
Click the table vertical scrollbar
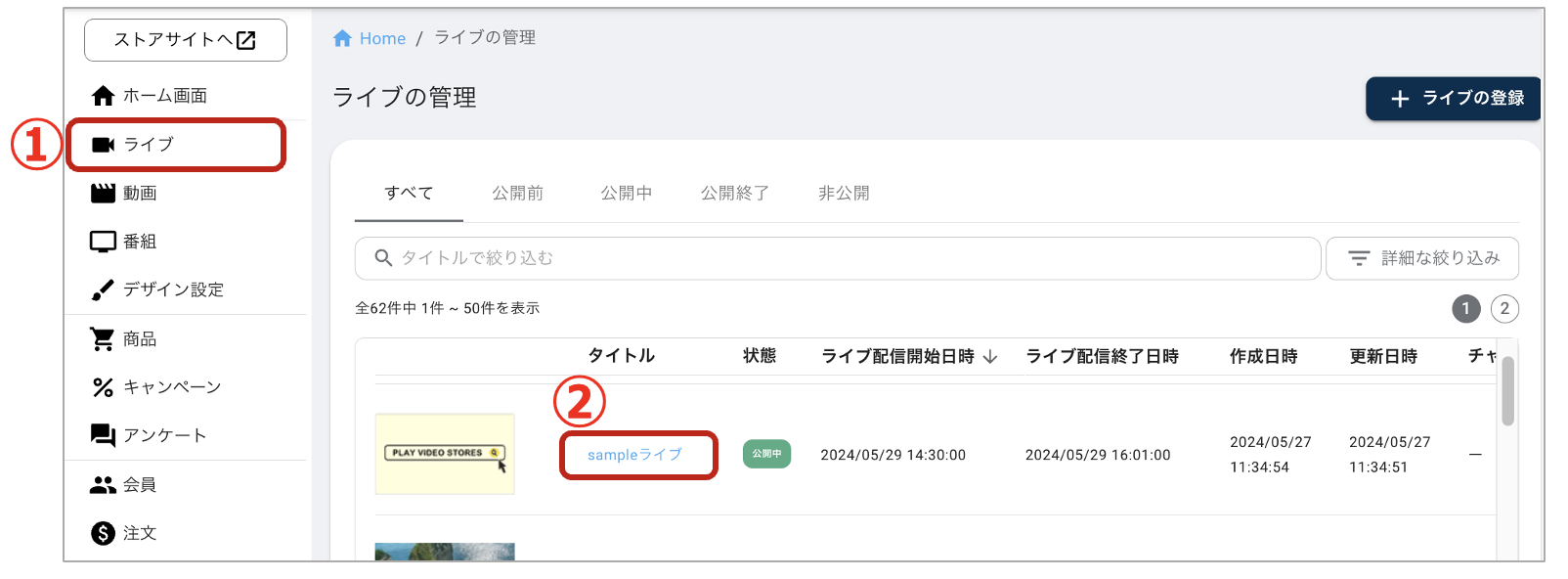click(x=1508, y=391)
